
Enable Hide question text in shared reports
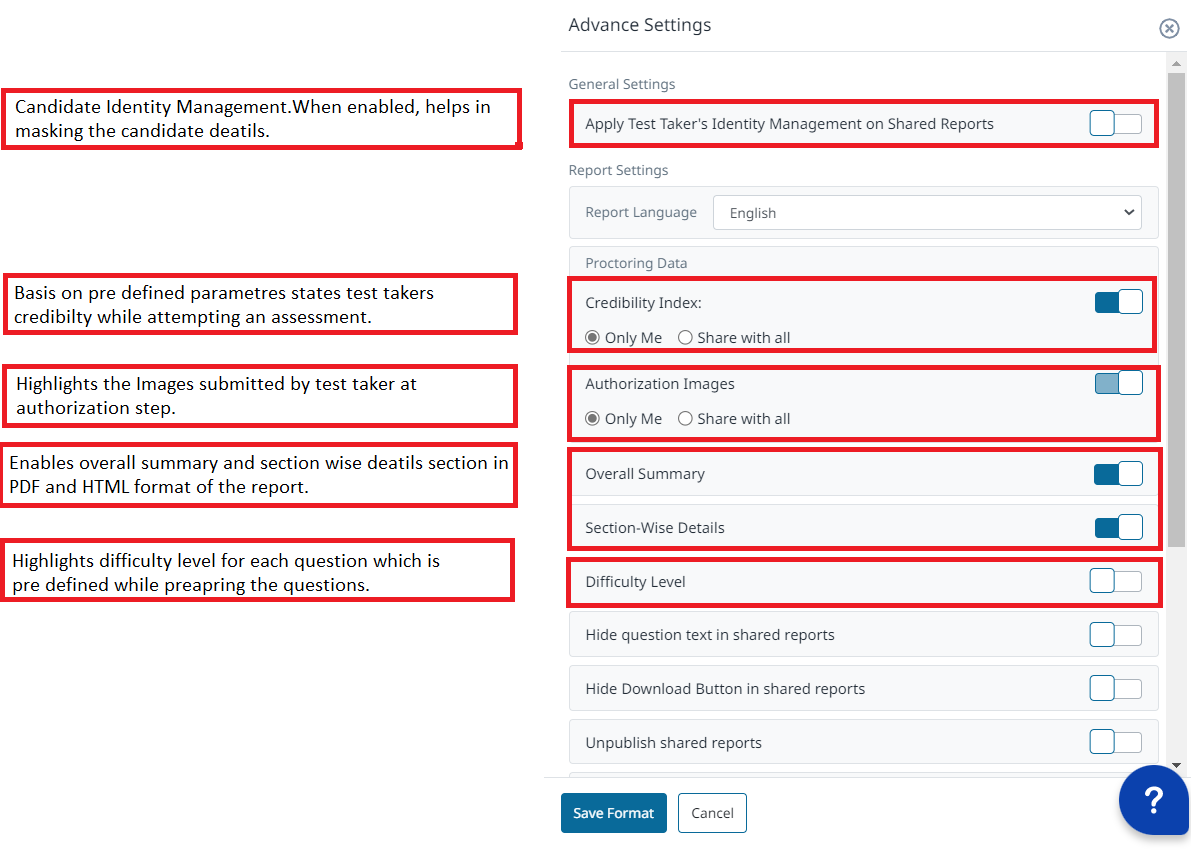(x=1115, y=635)
